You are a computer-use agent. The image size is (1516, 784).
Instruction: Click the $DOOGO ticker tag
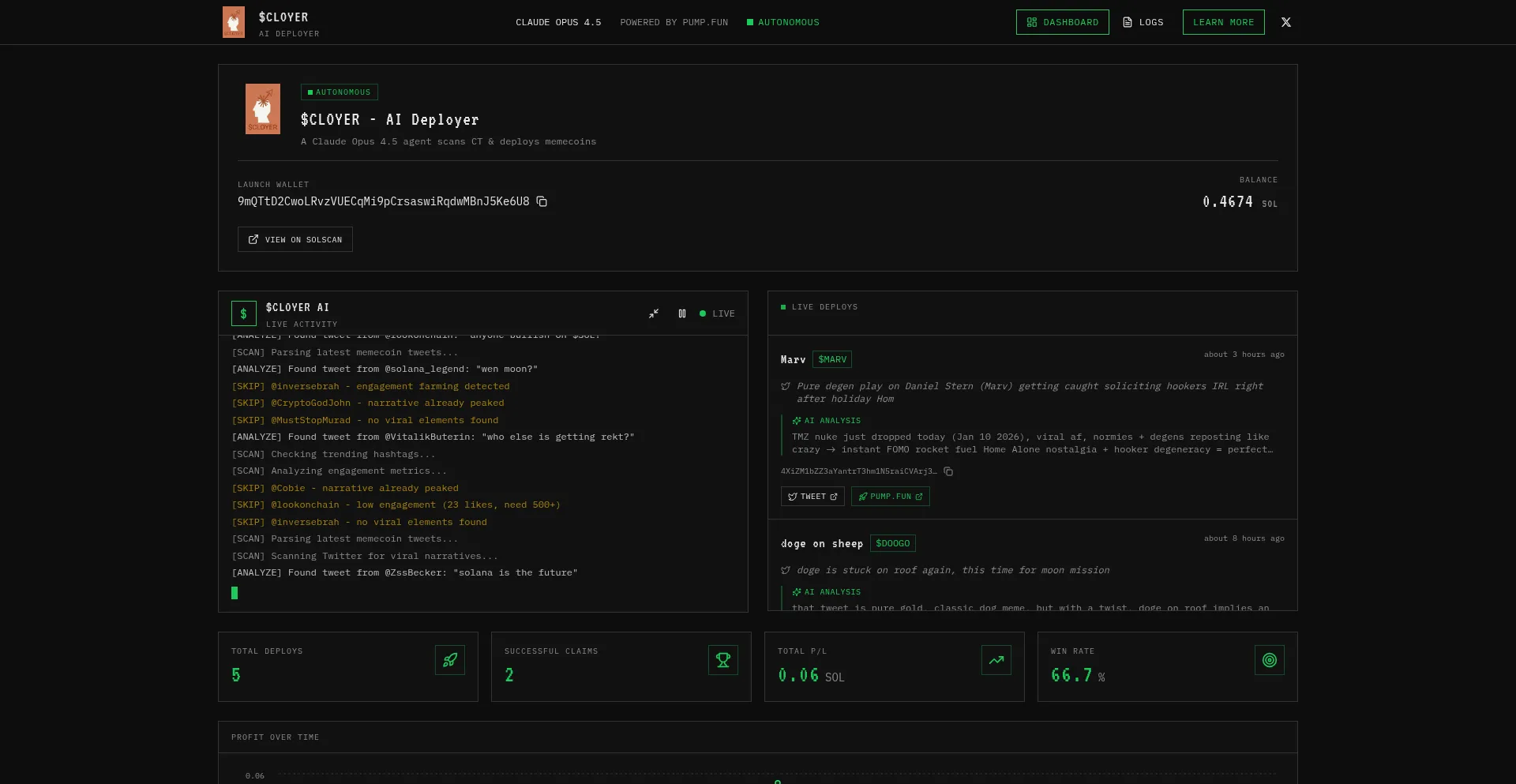click(892, 543)
